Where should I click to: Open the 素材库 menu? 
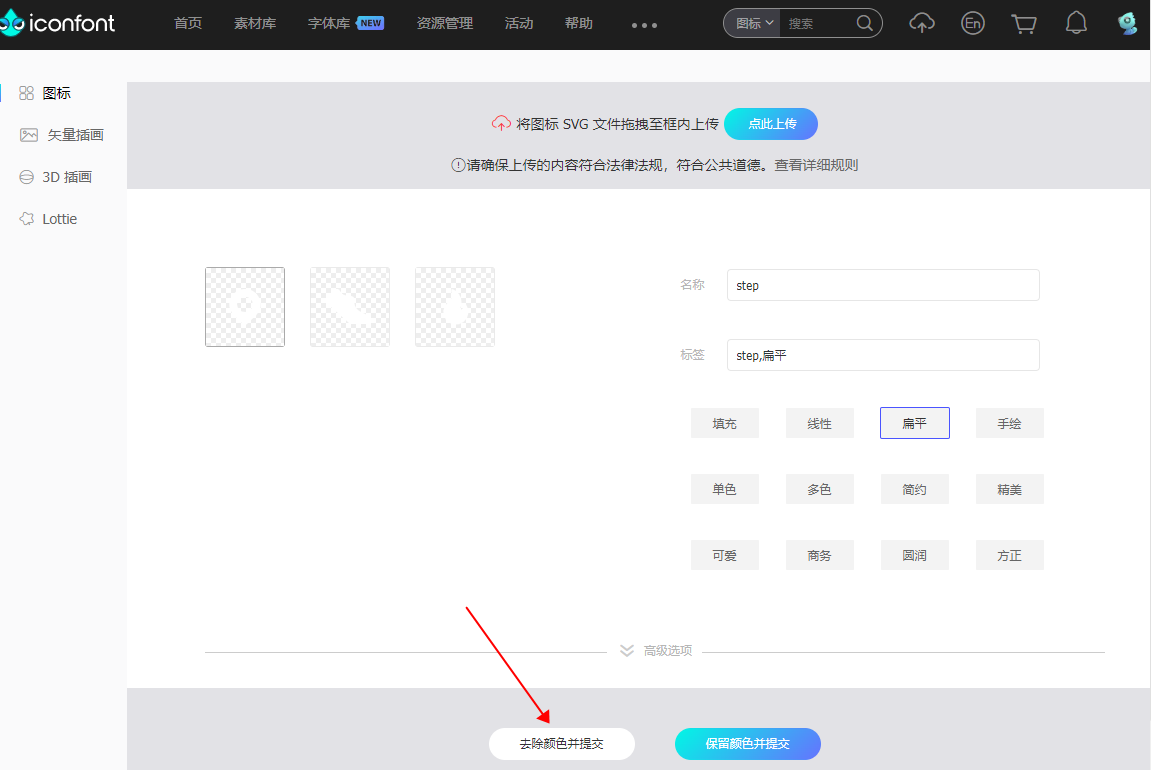click(255, 23)
